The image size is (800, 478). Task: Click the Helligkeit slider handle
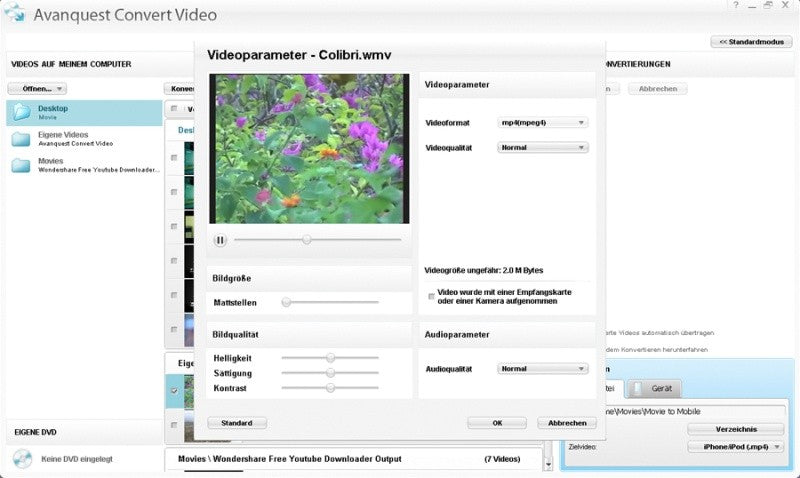[331, 358]
